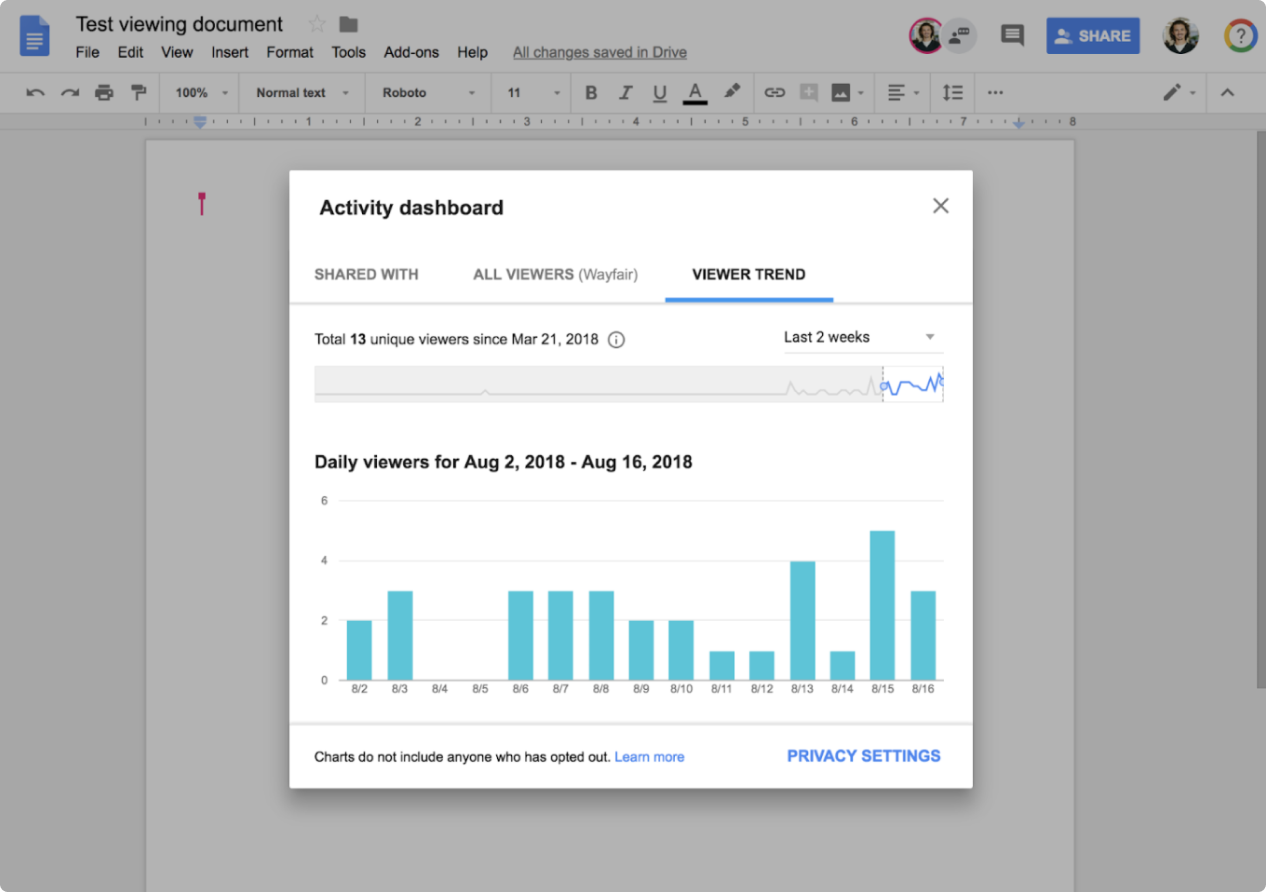Click the insert link icon

point(774,93)
